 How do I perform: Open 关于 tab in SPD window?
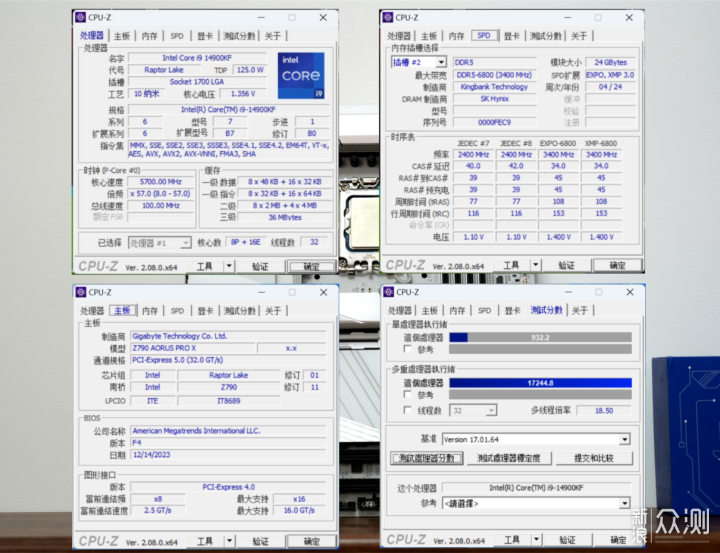pyautogui.click(x=579, y=36)
